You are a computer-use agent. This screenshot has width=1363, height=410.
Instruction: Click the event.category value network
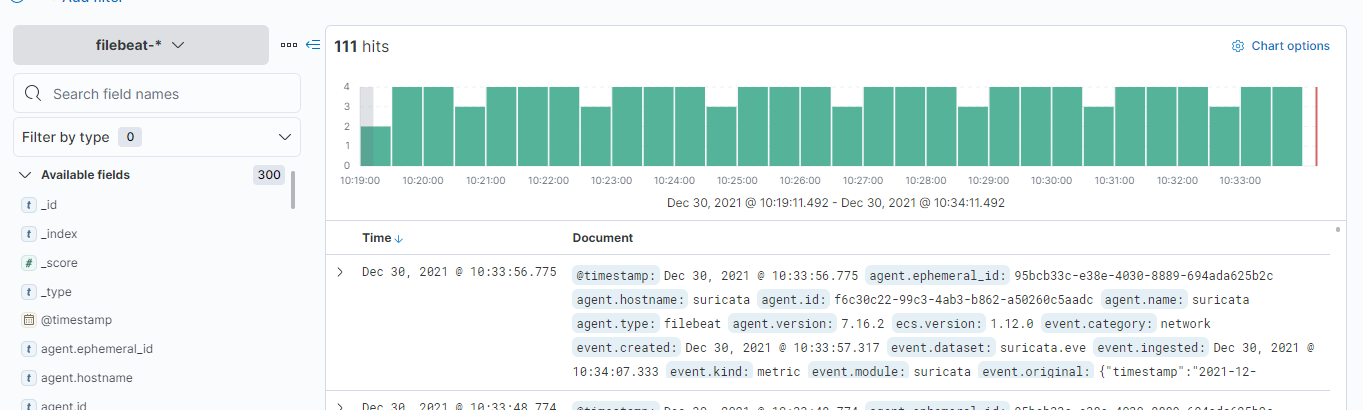pos(1185,323)
